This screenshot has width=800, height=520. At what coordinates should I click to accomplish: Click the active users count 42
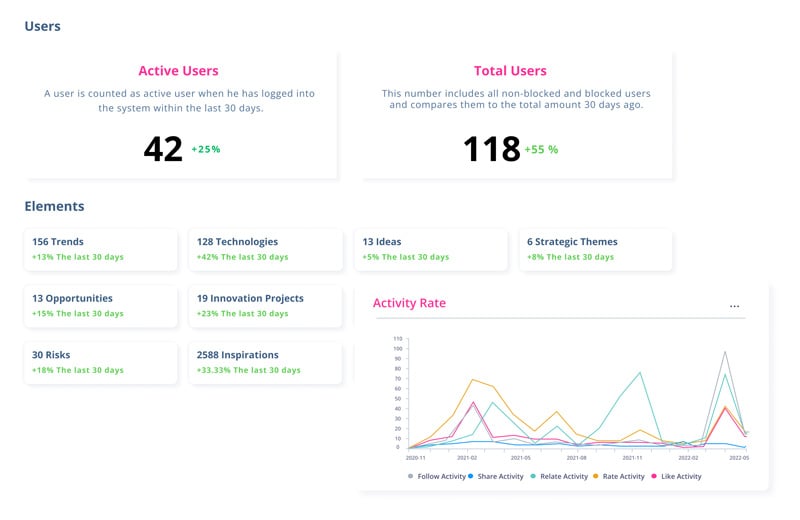[x=163, y=149]
